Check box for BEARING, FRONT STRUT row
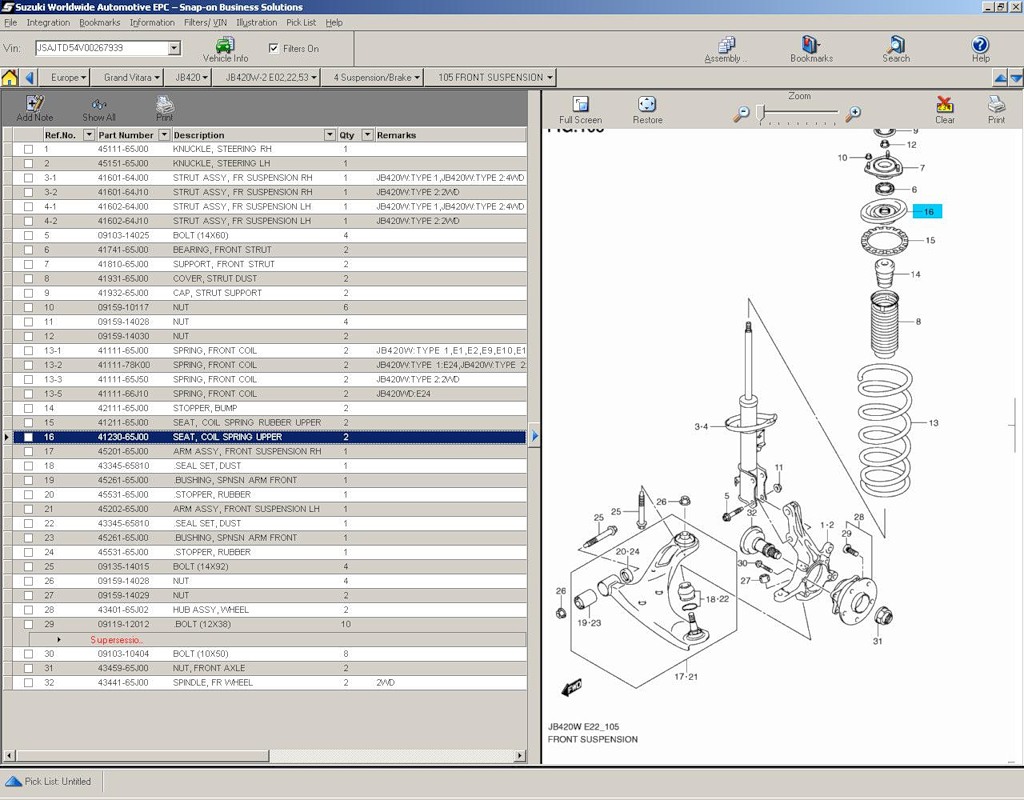1024x800 pixels. (x=28, y=250)
